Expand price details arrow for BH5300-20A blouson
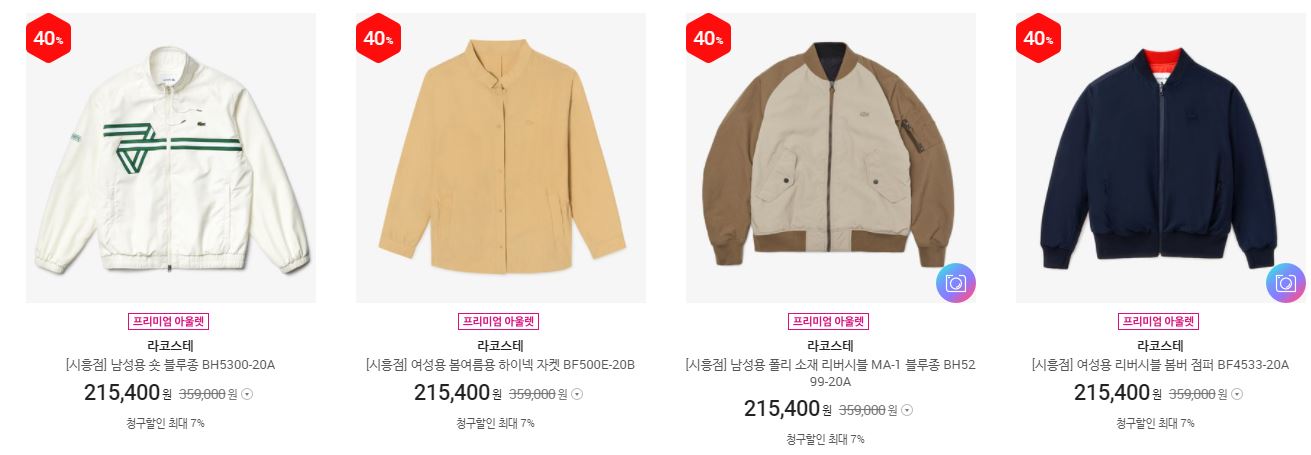The width and height of the screenshot is (1311, 455). tap(248, 394)
